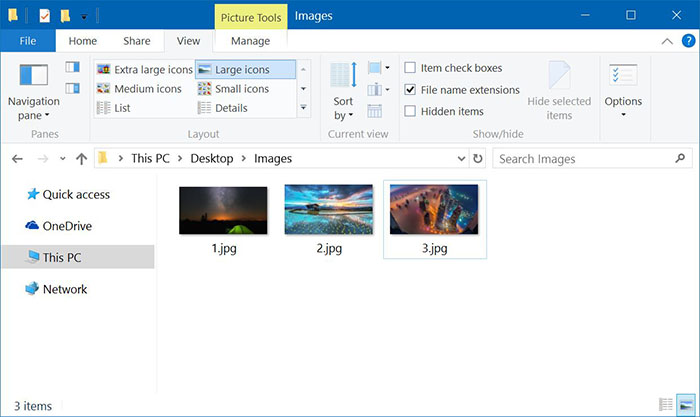Enable Item check boxes
The image size is (700, 417).
pos(411,68)
